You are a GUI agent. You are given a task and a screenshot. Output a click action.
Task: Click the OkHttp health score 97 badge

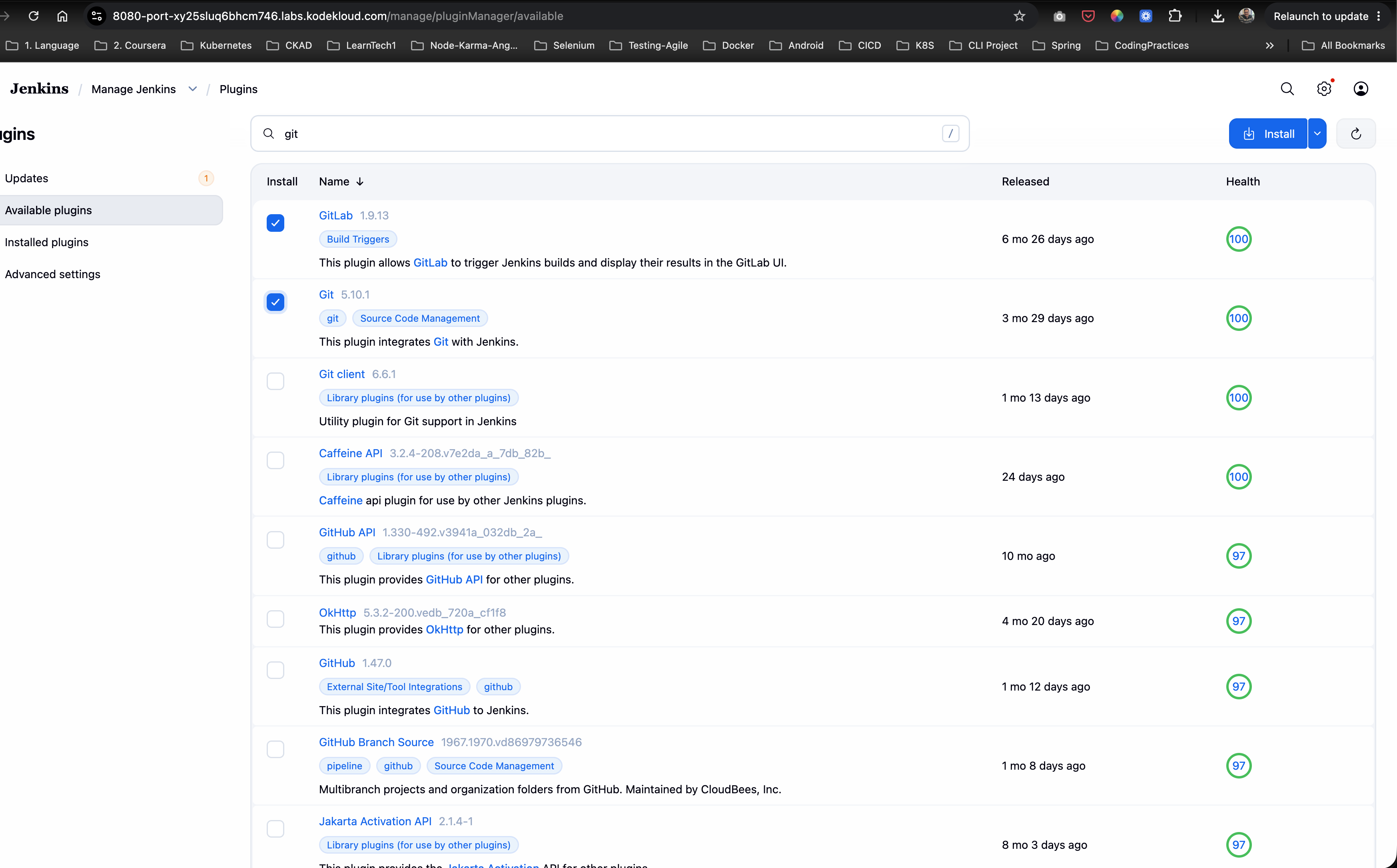(1239, 621)
